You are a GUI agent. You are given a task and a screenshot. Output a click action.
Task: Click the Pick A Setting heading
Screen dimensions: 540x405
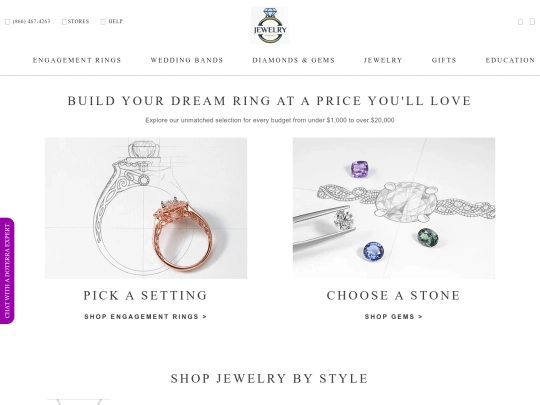(145, 295)
